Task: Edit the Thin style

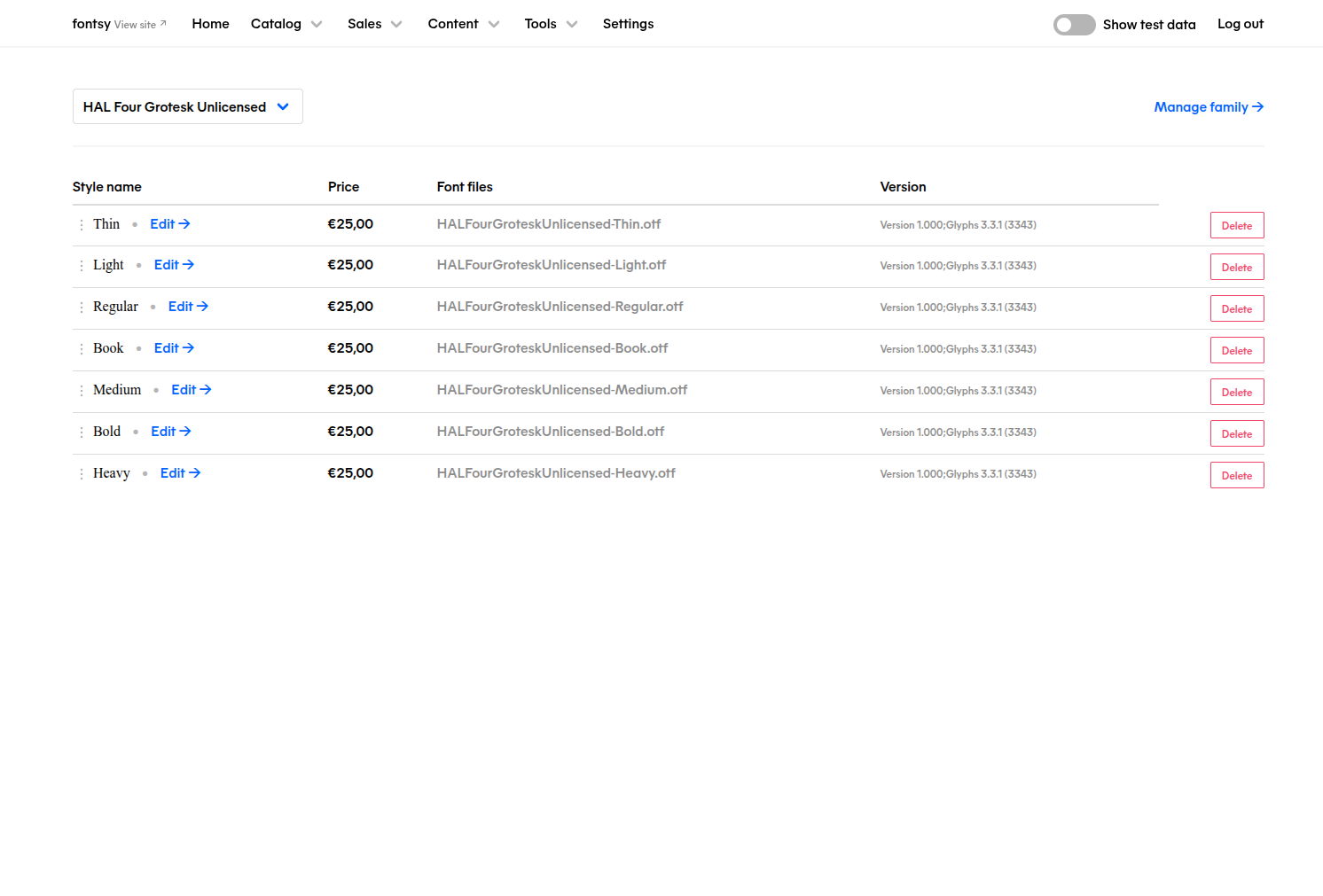Action: pos(169,224)
